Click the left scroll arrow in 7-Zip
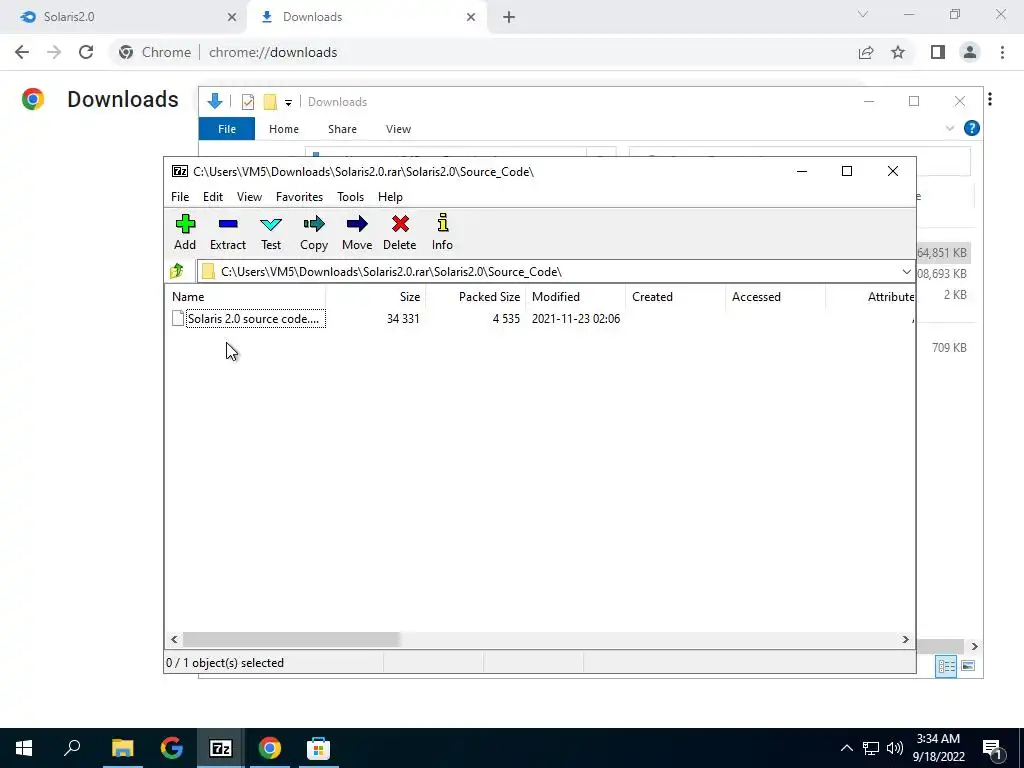1024x768 pixels. 174,639
